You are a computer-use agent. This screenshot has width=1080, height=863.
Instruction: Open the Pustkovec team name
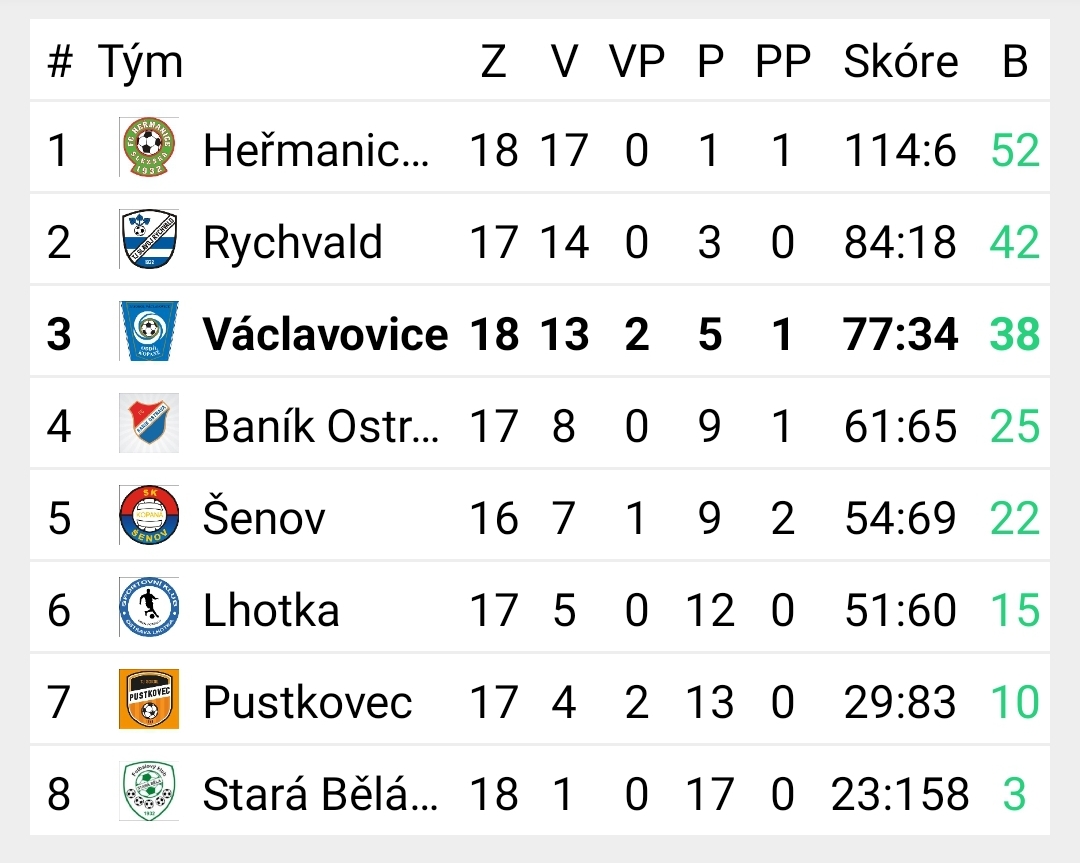pos(308,702)
